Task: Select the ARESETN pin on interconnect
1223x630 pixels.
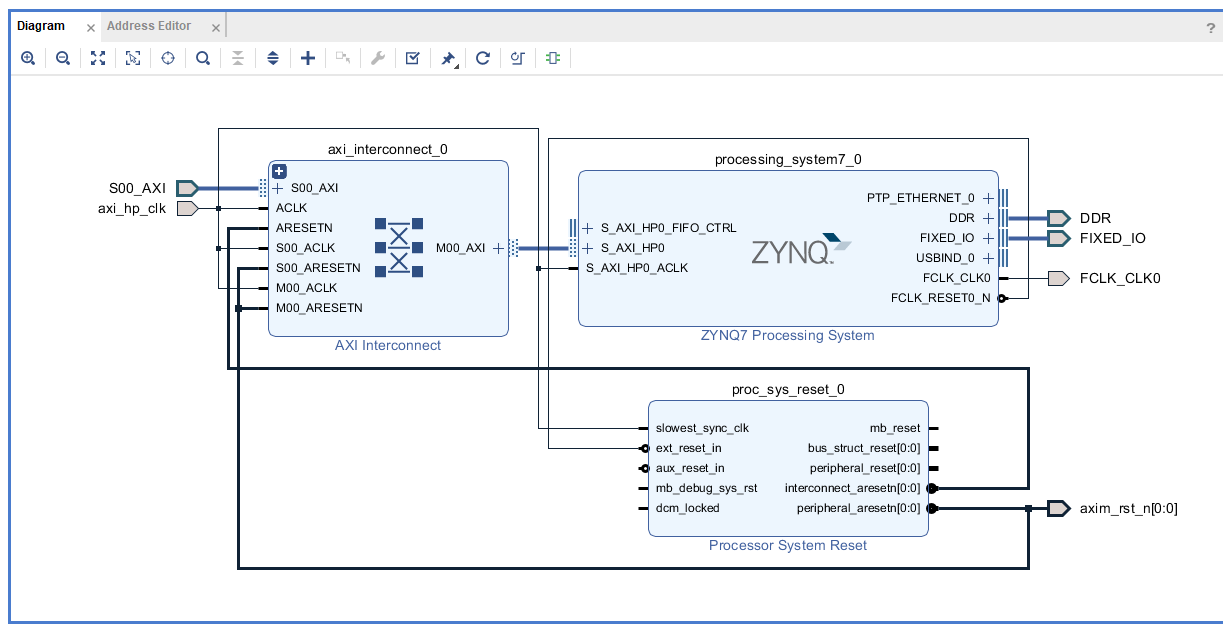Action: [x=304, y=228]
